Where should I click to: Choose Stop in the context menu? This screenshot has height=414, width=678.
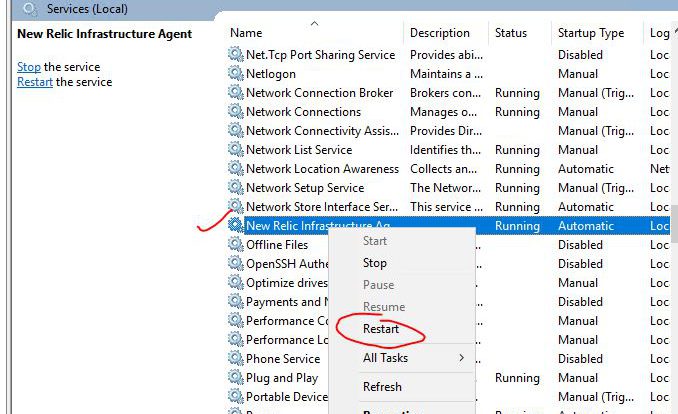pyautogui.click(x=374, y=263)
